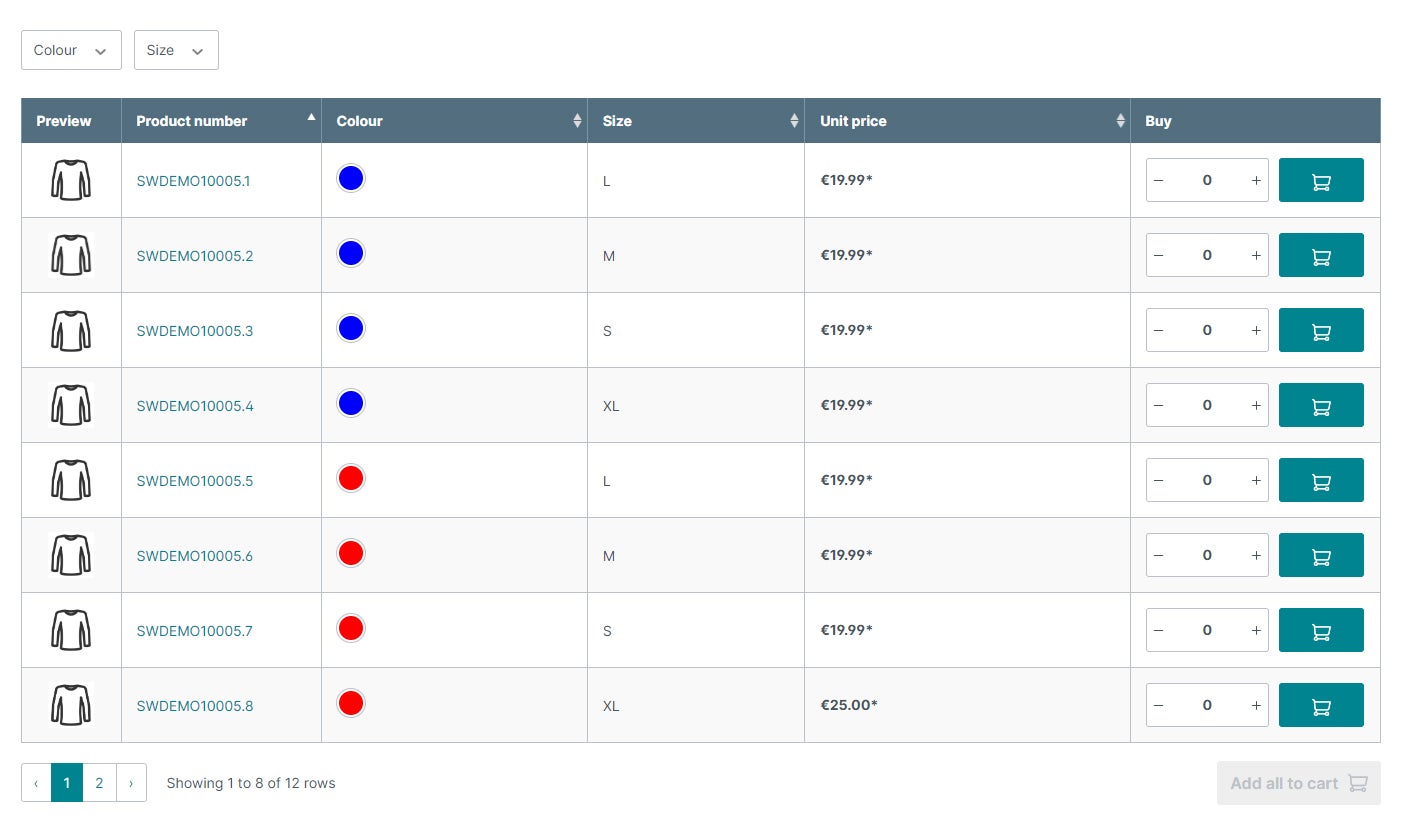Open the Colour filter dropdown
This screenshot has width=1405, height=830.
point(71,50)
